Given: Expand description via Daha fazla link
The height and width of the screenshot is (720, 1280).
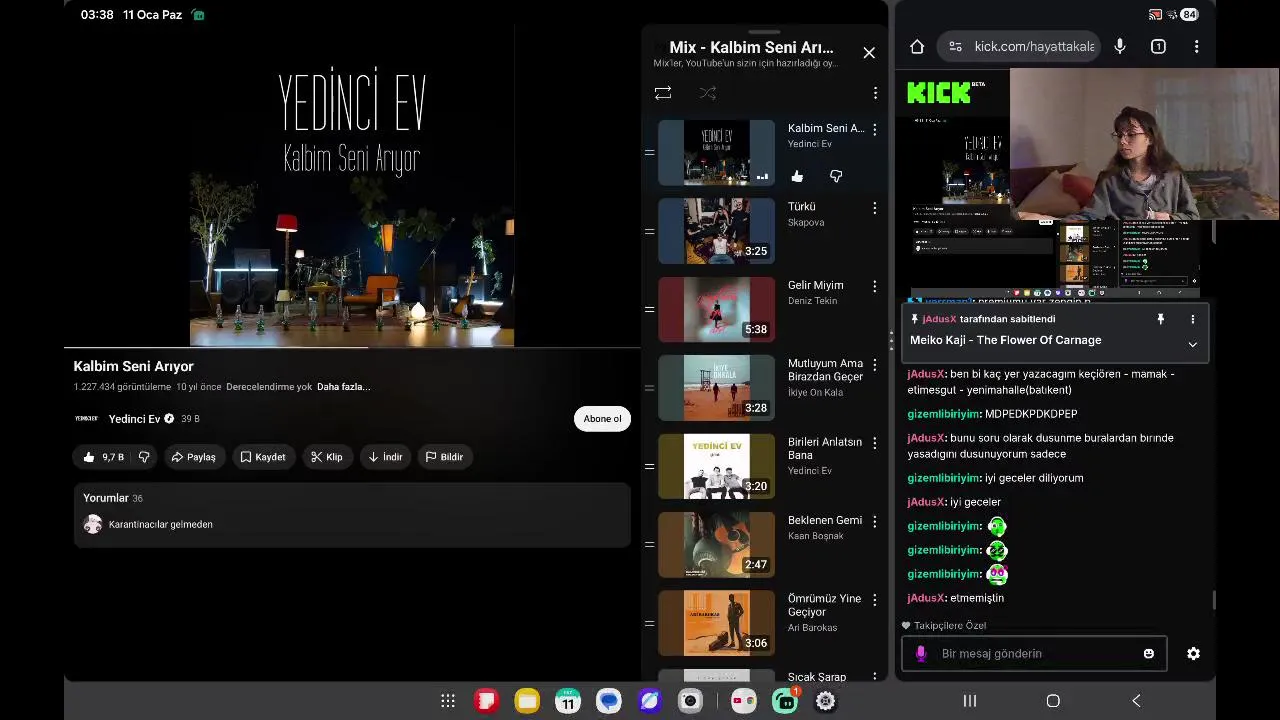Looking at the screenshot, I should [343, 387].
